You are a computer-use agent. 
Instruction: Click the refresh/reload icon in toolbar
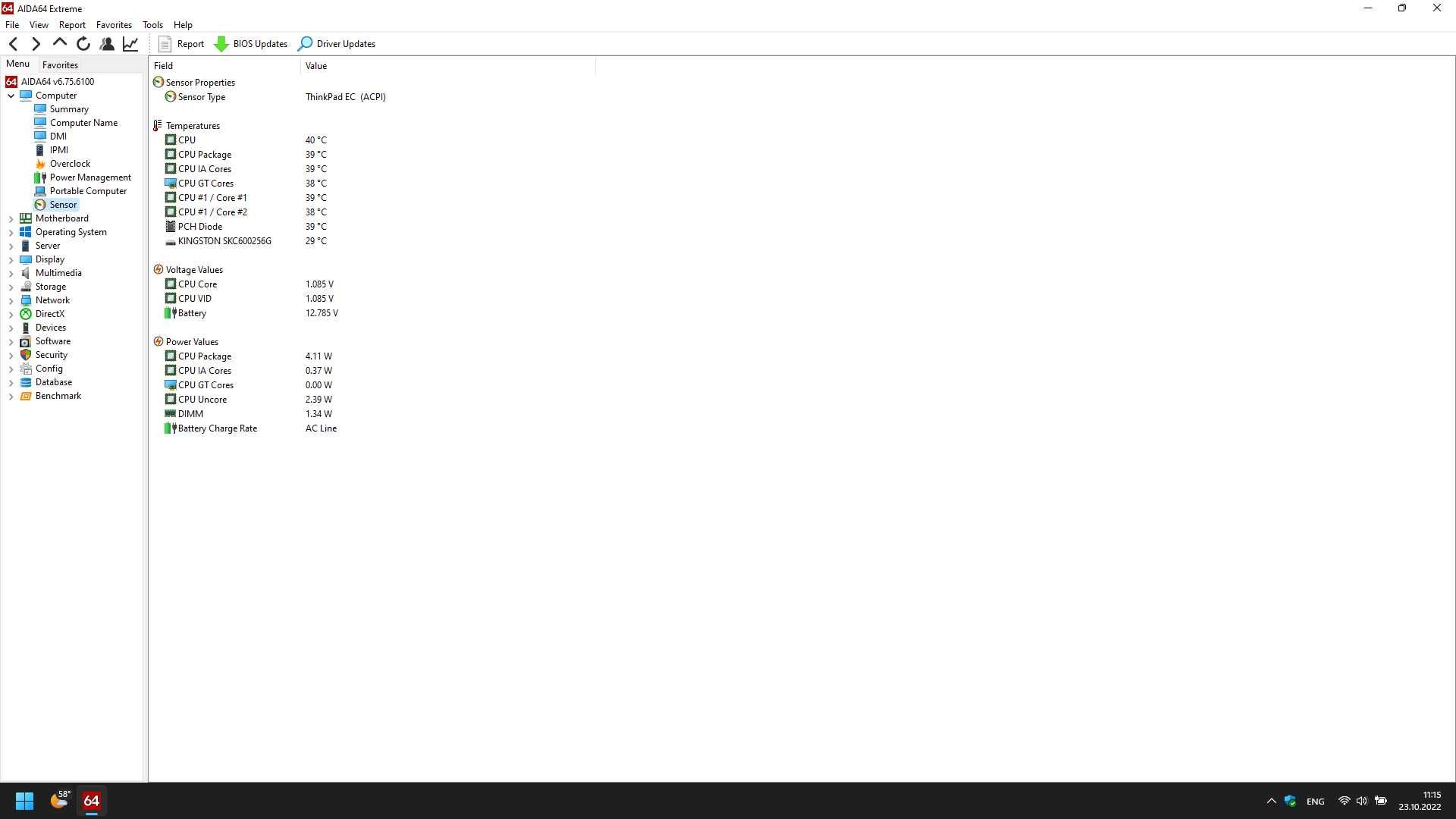84,44
